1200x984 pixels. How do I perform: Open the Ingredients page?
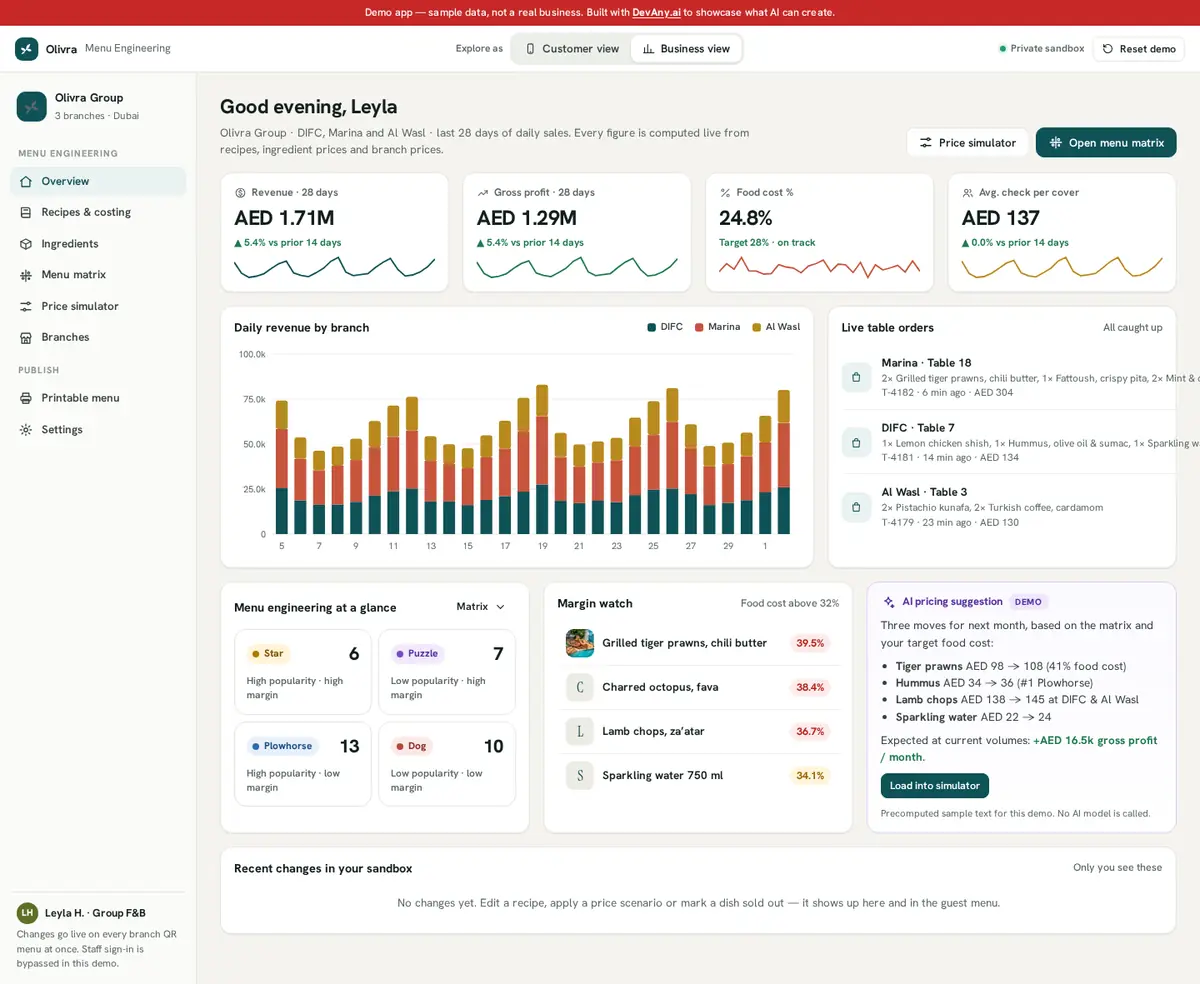click(x=98, y=244)
